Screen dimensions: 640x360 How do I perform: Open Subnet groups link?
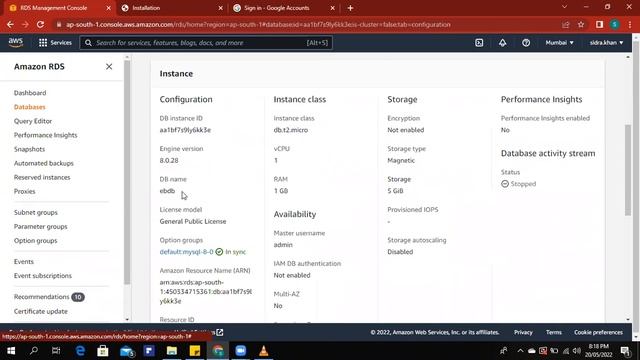(36, 212)
